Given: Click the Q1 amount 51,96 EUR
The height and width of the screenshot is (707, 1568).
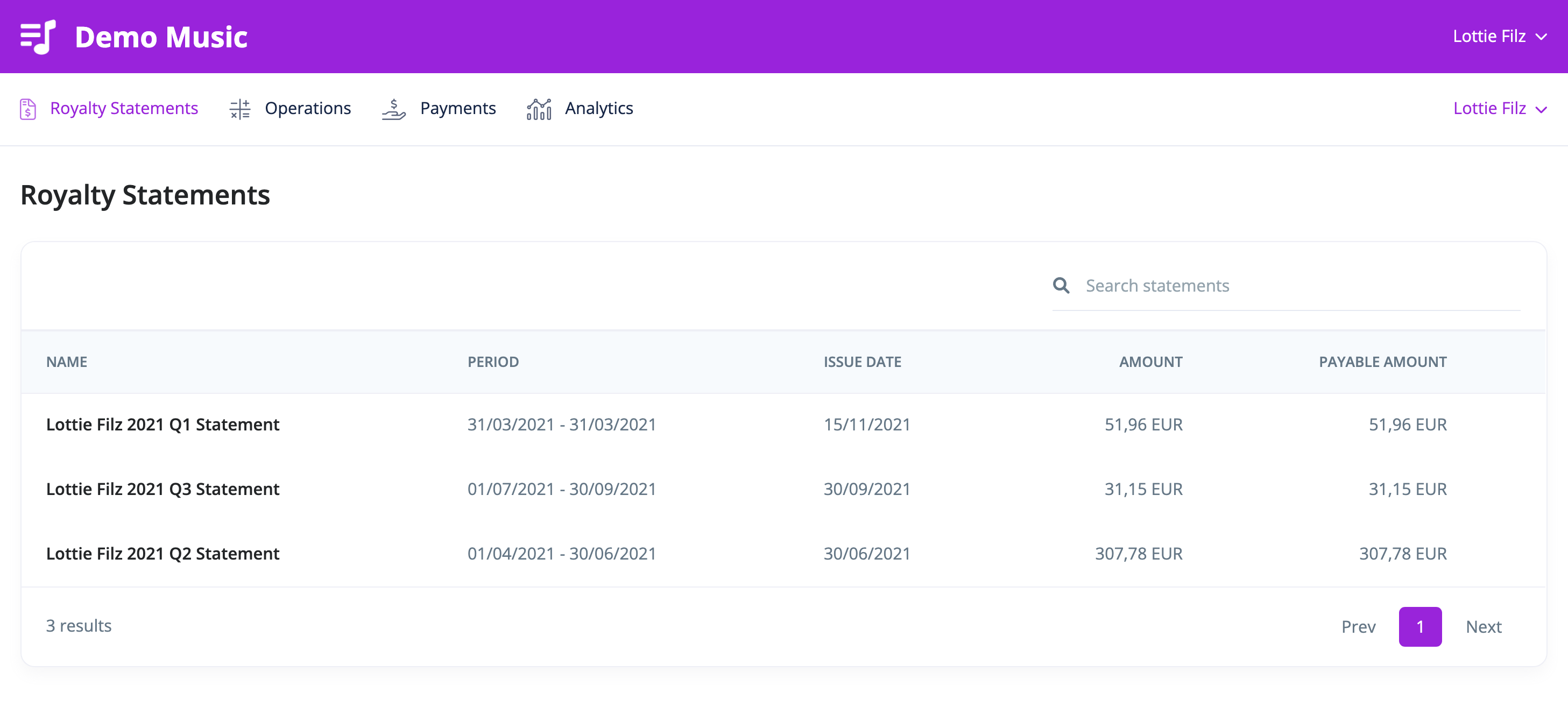Looking at the screenshot, I should point(1143,424).
